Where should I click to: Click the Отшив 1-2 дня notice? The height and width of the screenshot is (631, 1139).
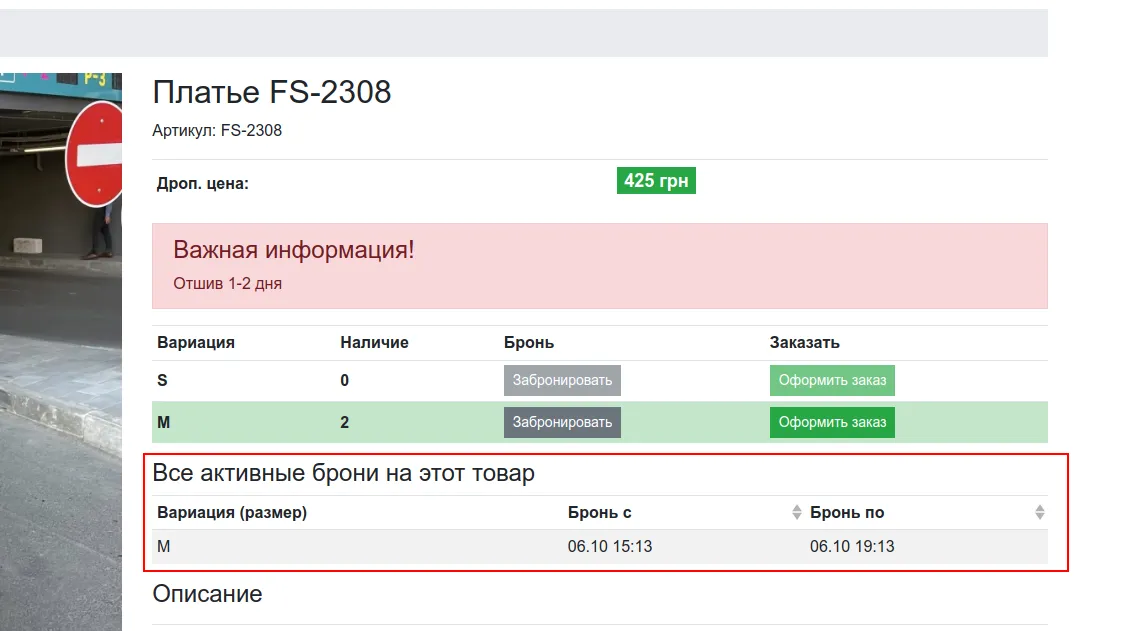tap(227, 283)
